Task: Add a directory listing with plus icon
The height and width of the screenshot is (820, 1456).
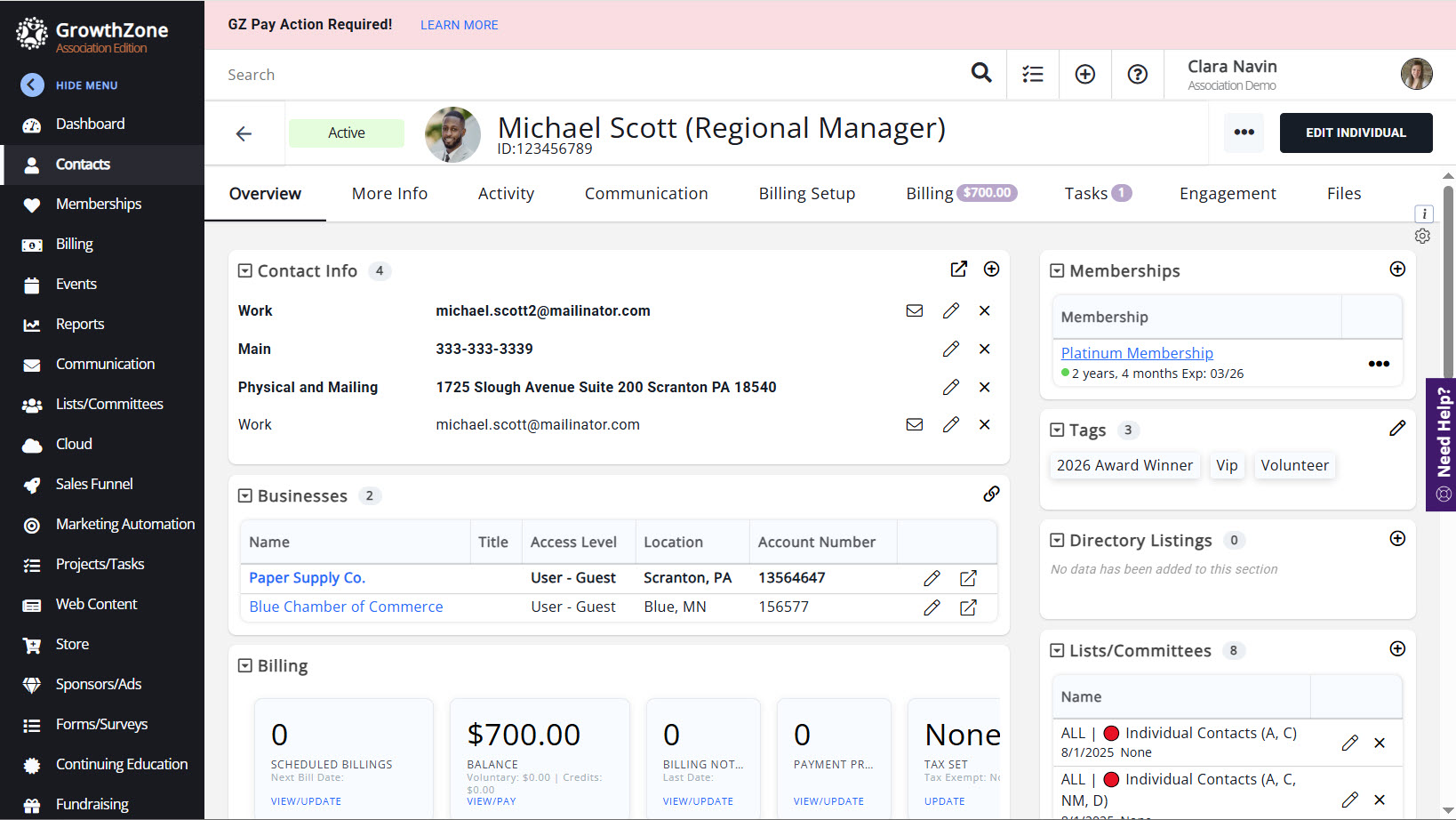Action: pyautogui.click(x=1397, y=538)
